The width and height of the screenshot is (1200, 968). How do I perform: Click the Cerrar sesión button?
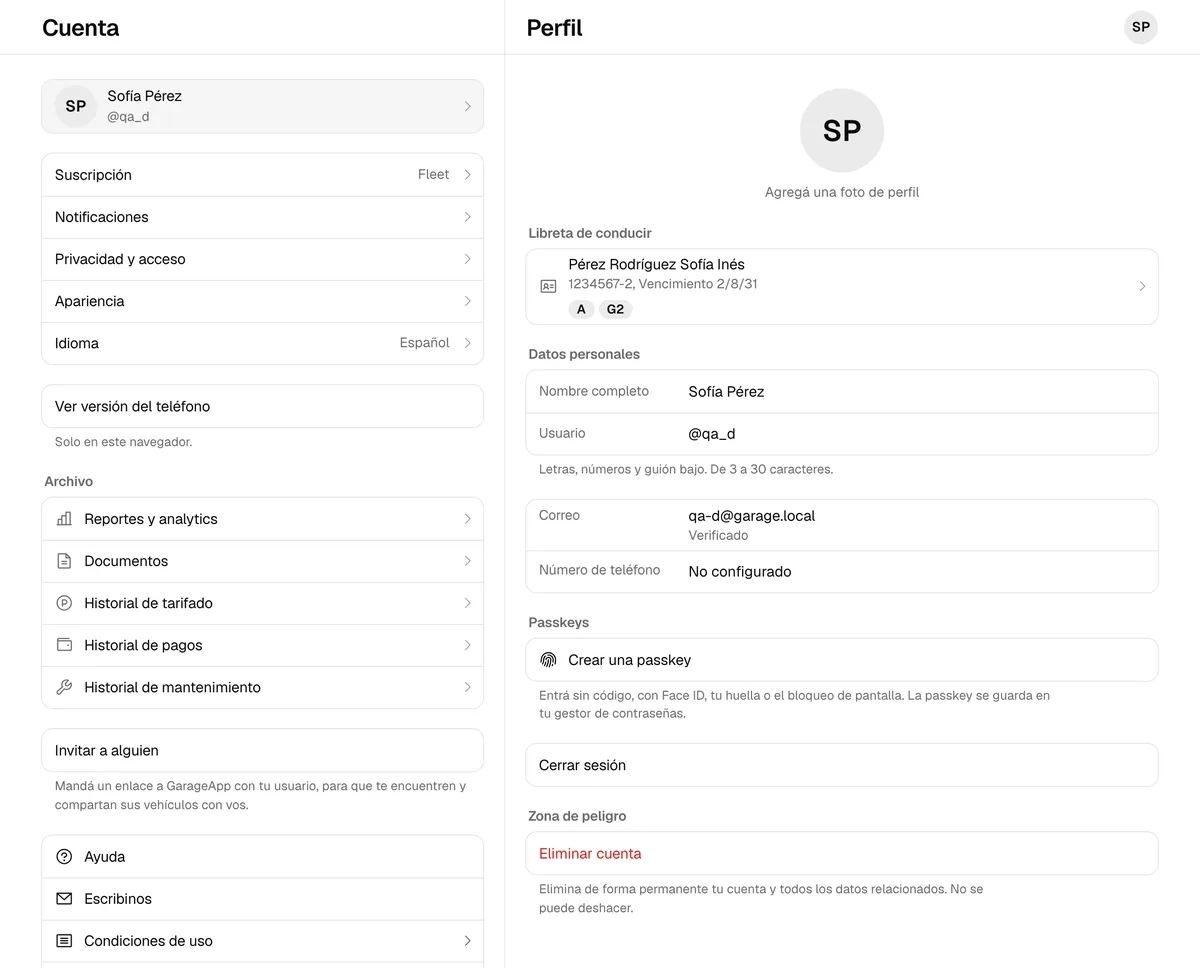tap(842, 765)
